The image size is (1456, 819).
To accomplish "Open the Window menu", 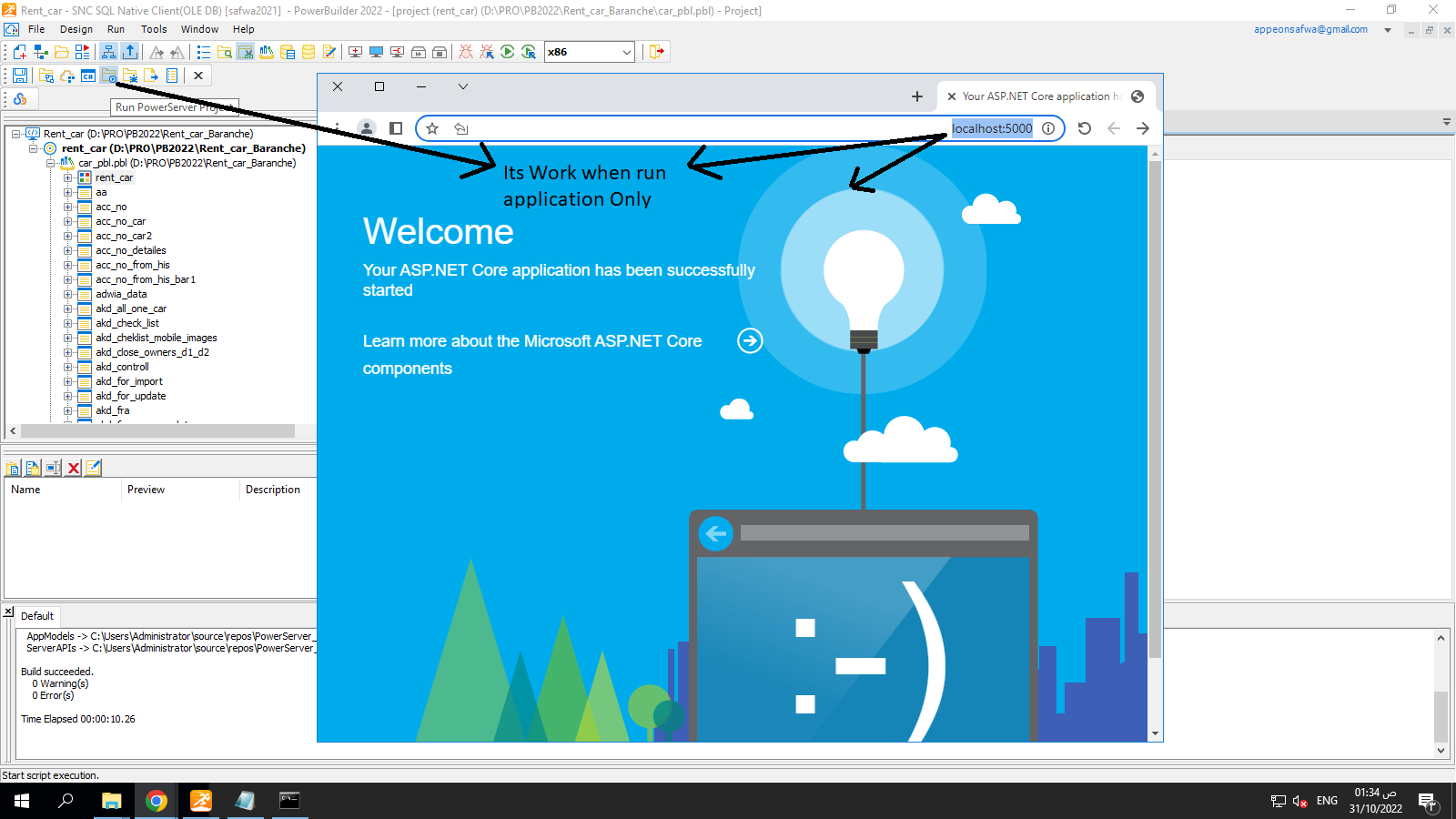I will tap(199, 29).
